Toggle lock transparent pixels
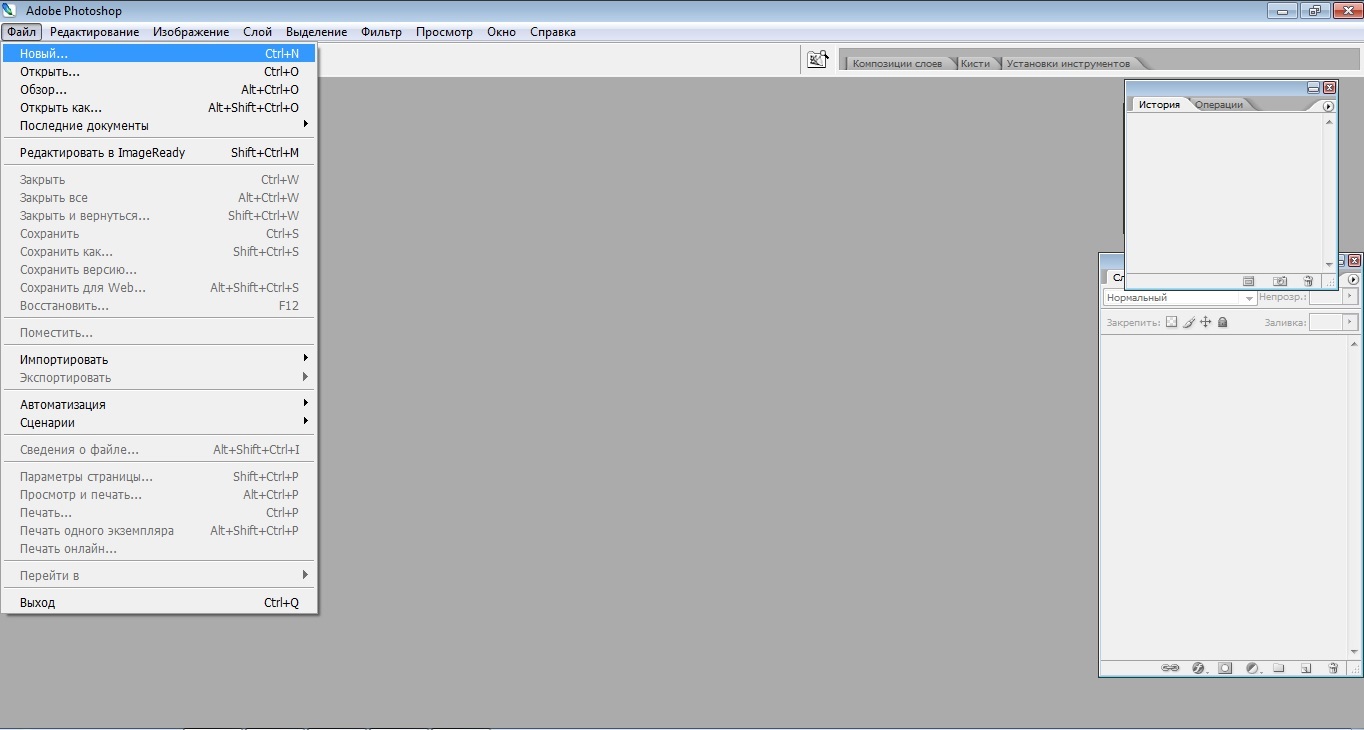 [1172, 322]
